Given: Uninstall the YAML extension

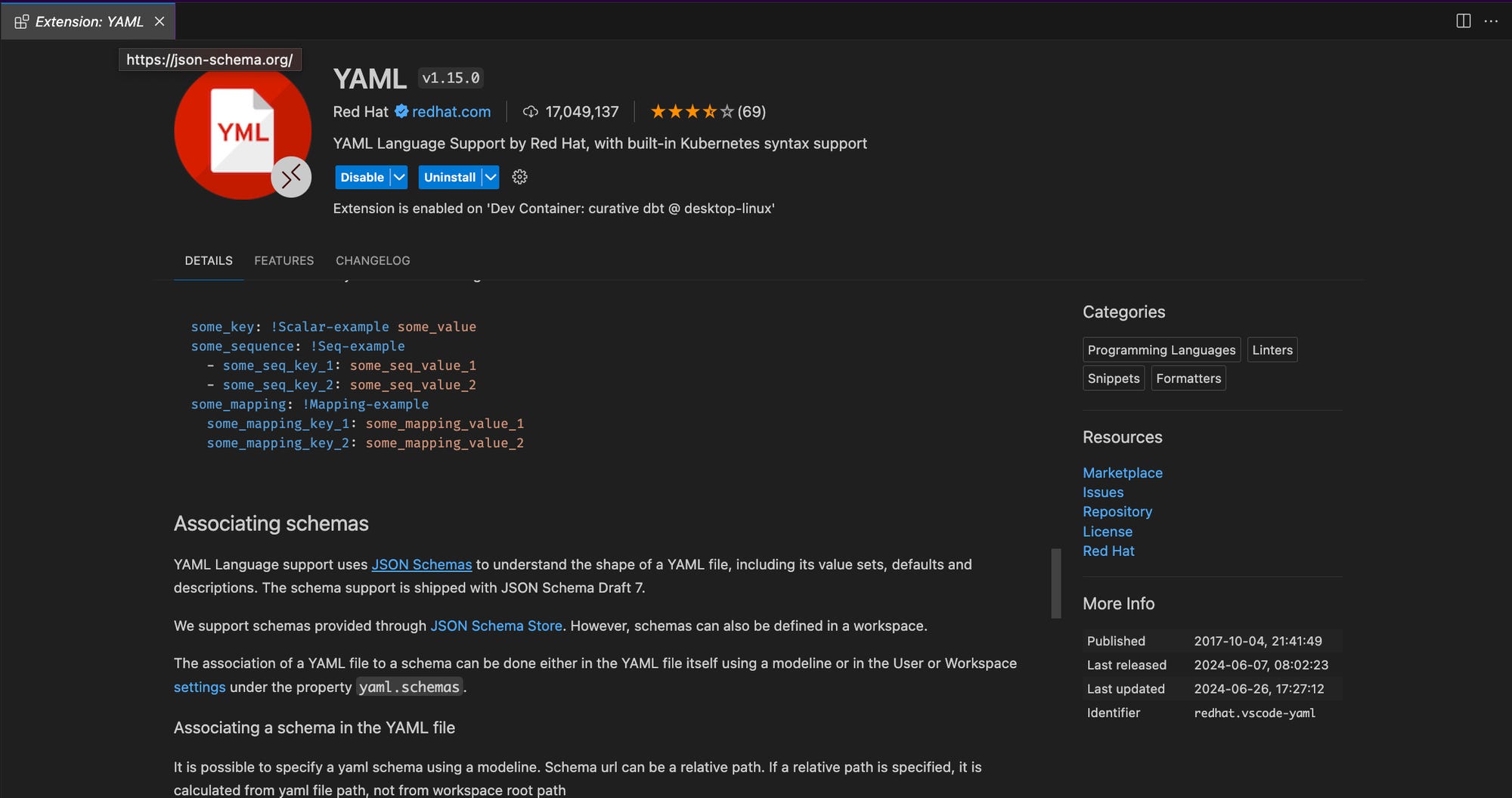Looking at the screenshot, I should [450, 177].
